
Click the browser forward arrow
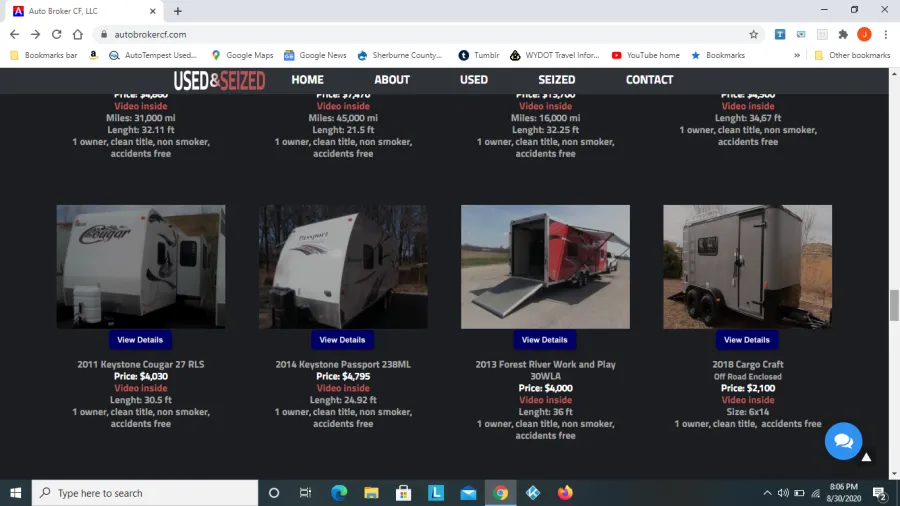[x=36, y=34]
